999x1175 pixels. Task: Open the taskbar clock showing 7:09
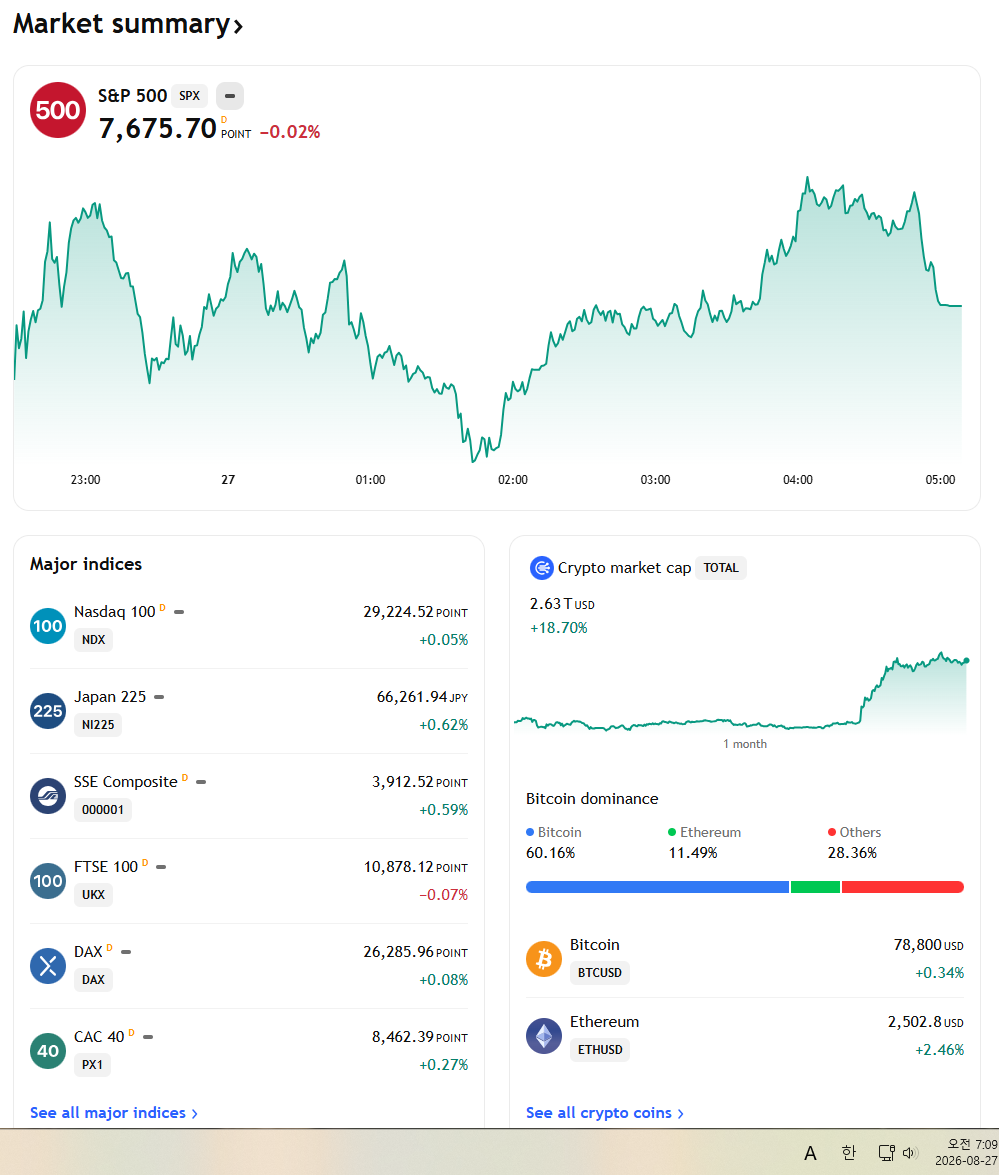tap(966, 1153)
